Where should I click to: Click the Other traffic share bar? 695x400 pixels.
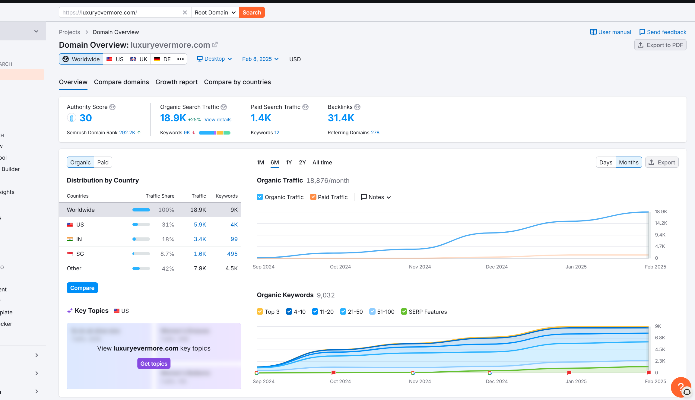[x=141, y=268]
